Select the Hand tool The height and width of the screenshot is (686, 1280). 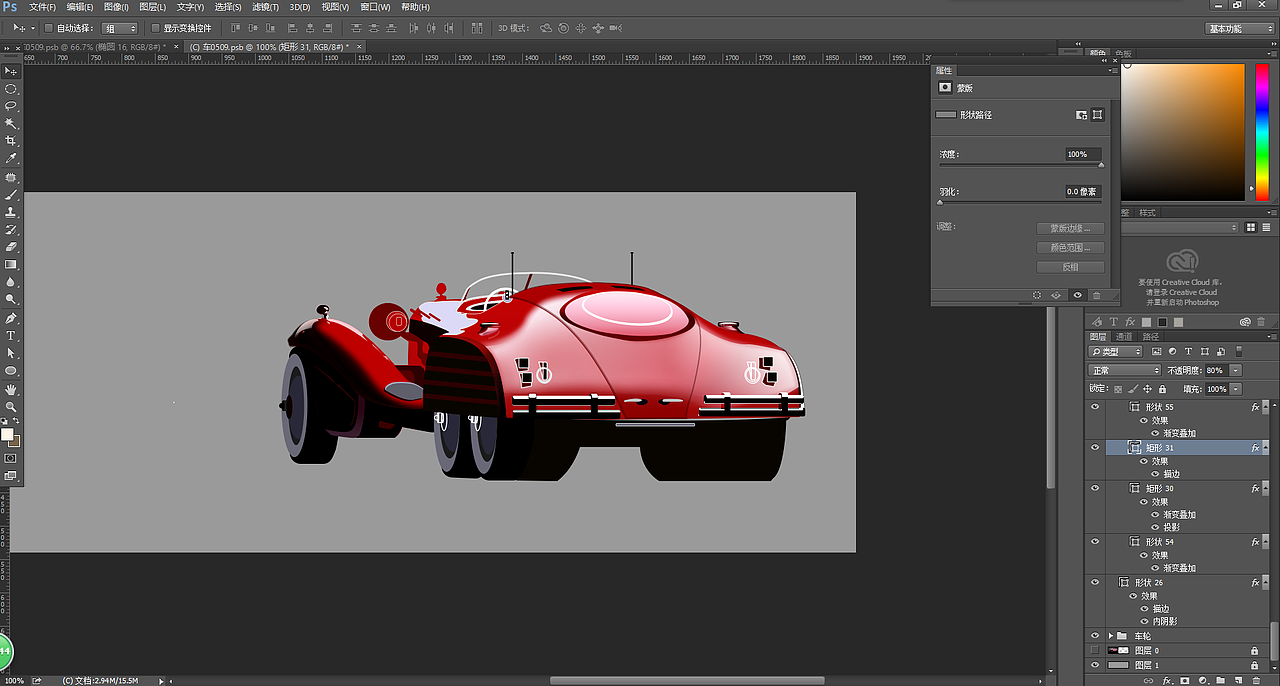tap(11, 389)
